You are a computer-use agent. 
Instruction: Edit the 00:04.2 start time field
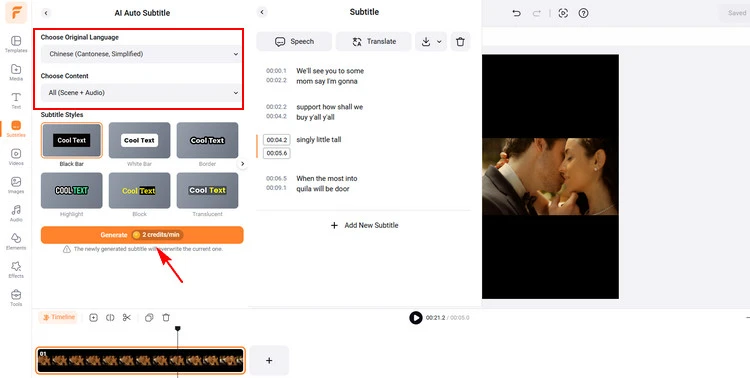click(277, 140)
